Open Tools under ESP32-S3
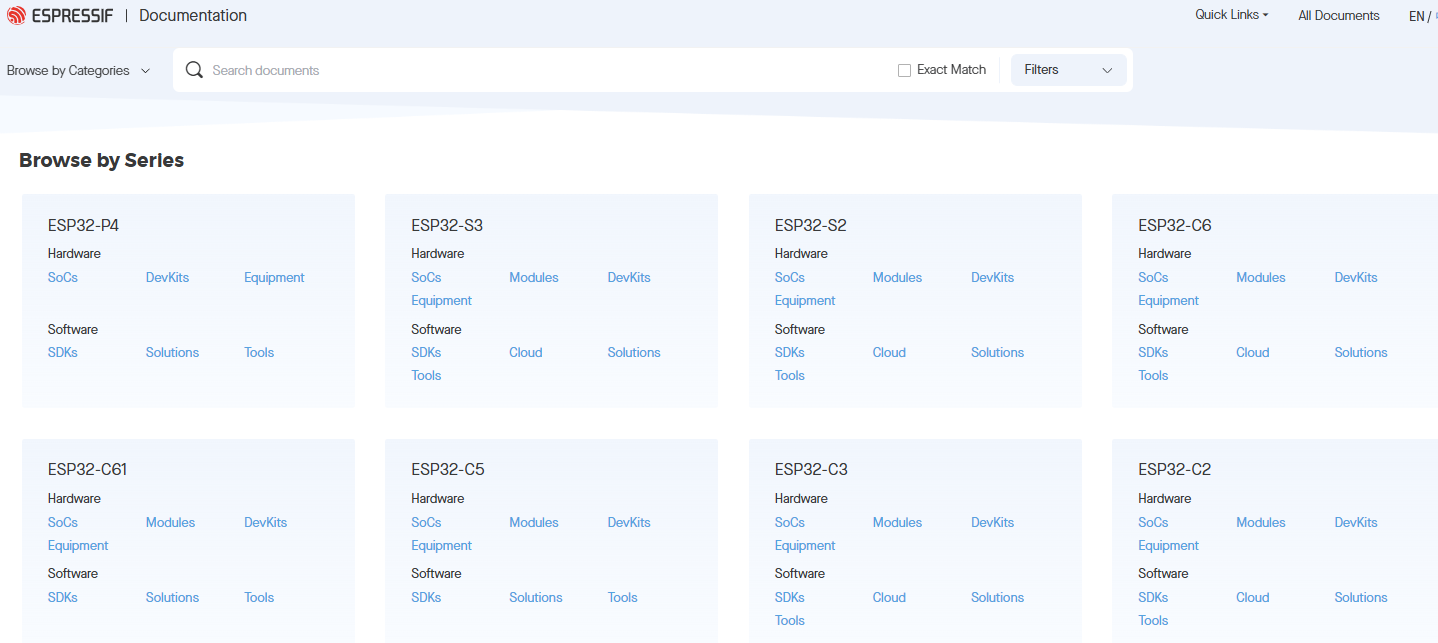The height and width of the screenshot is (643, 1438). [426, 375]
